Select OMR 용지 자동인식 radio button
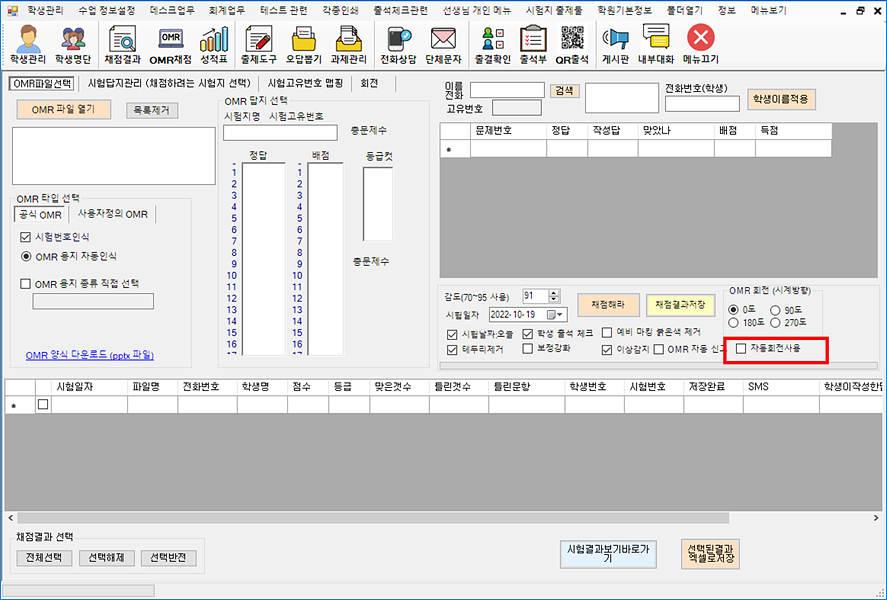The height and width of the screenshot is (600, 887). pos(26,256)
